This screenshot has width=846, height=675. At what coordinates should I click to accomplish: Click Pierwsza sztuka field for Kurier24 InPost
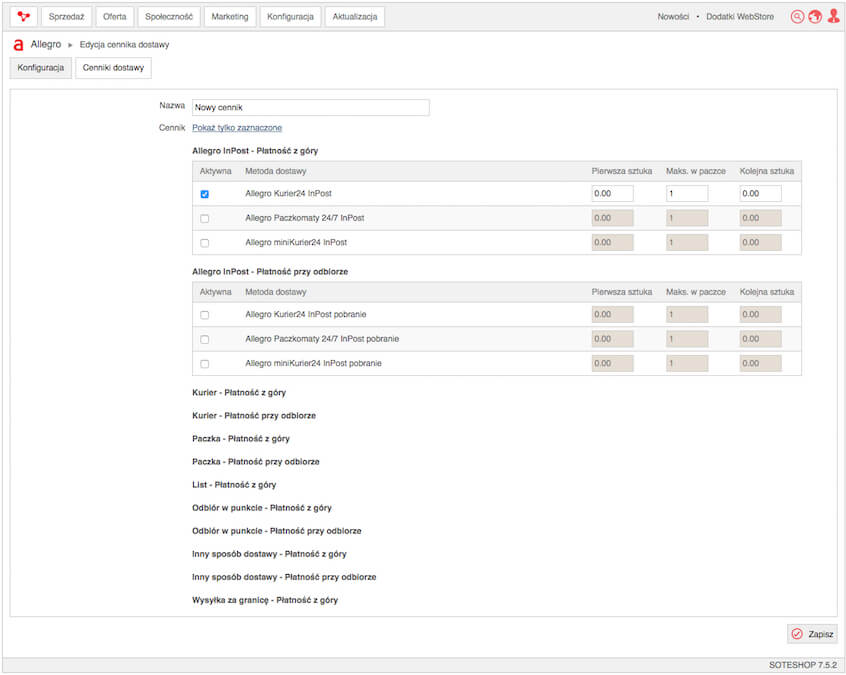coord(612,194)
